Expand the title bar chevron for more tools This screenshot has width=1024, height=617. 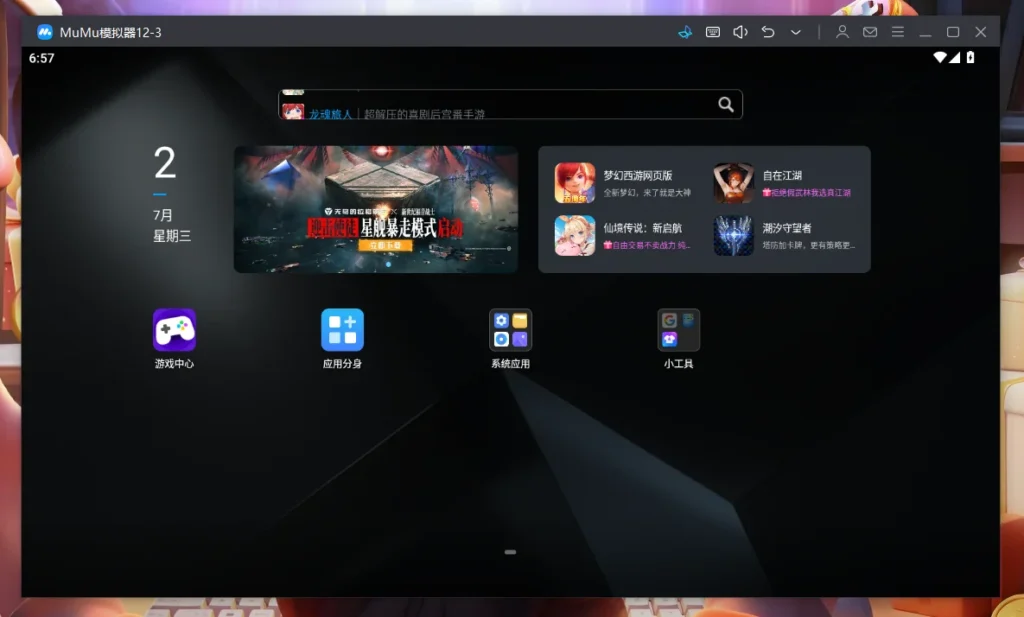(796, 32)
